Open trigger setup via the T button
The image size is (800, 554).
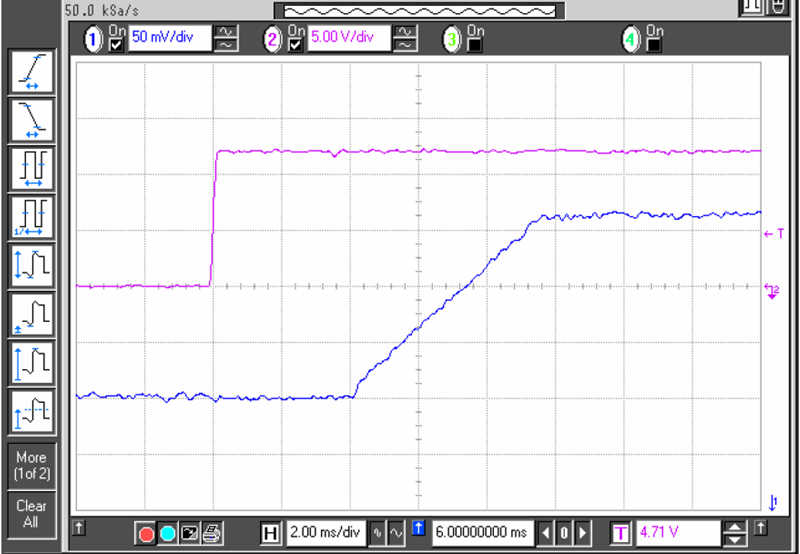tap(620, 534)
